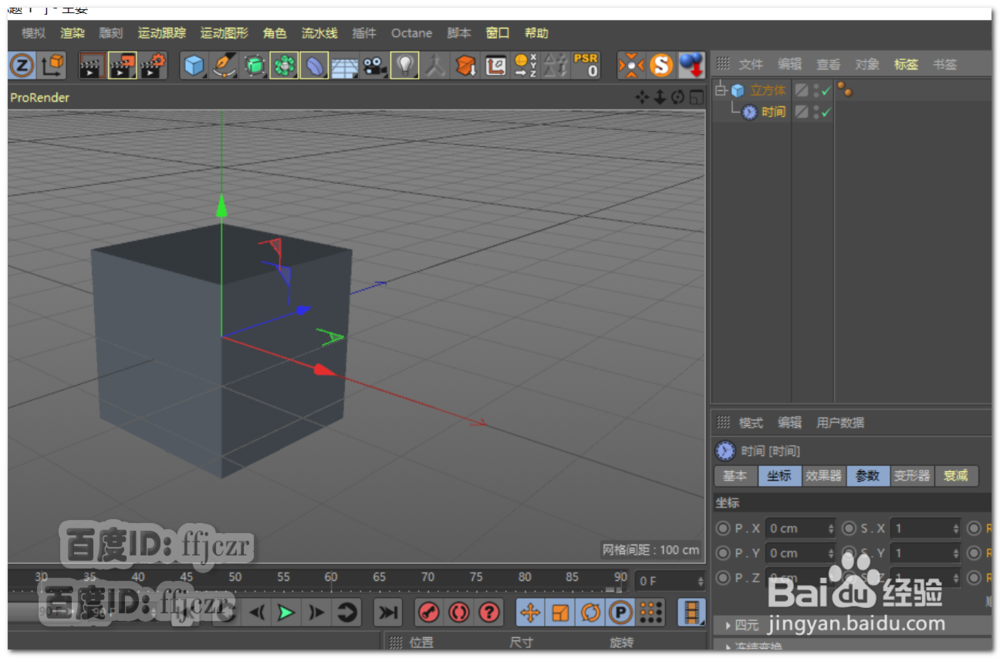Click the PSR reset button
The image size is (1000, 658).
point(586,65)
